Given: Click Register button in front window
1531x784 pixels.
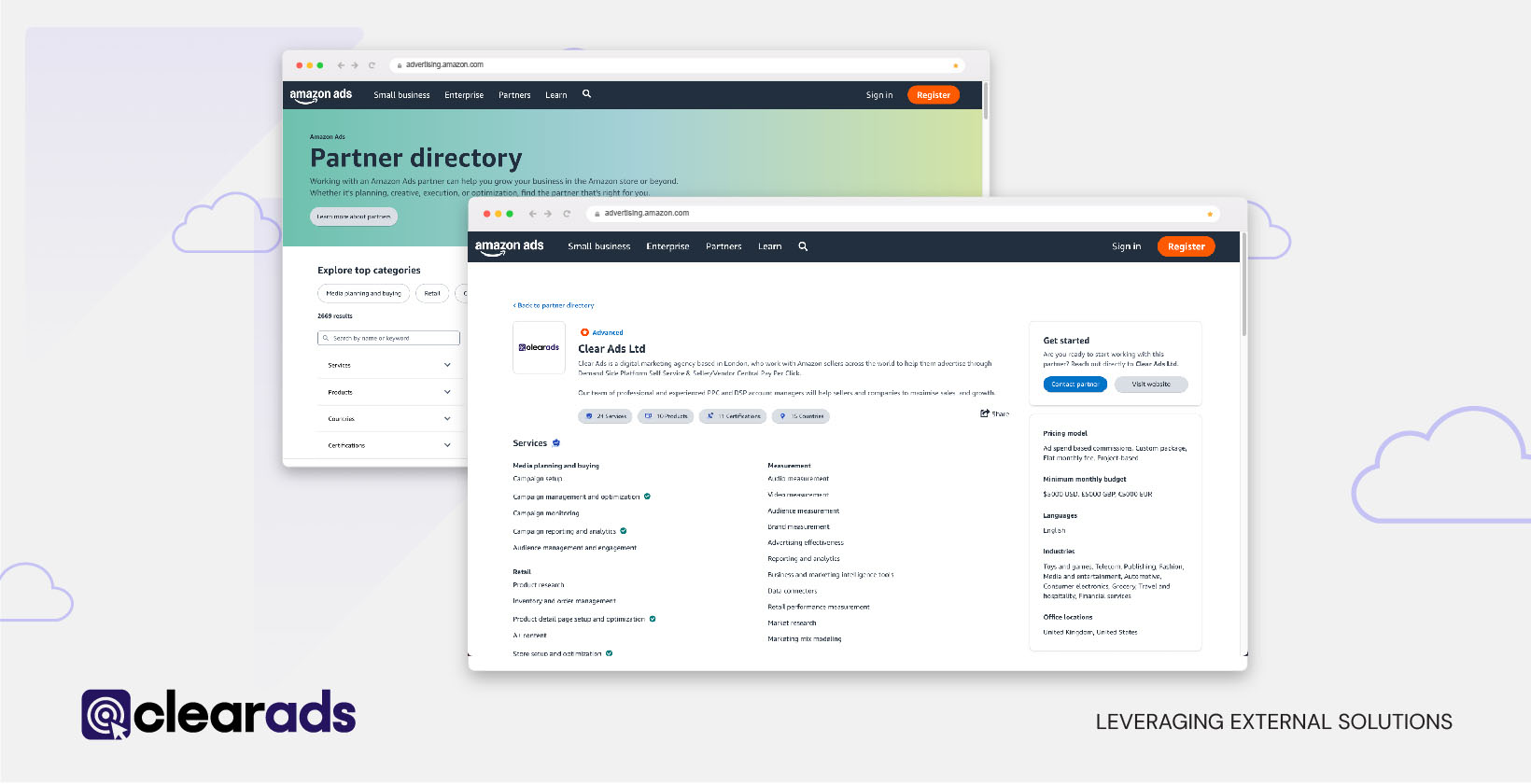Looking at the screenshot, I should click(1186, 246).
